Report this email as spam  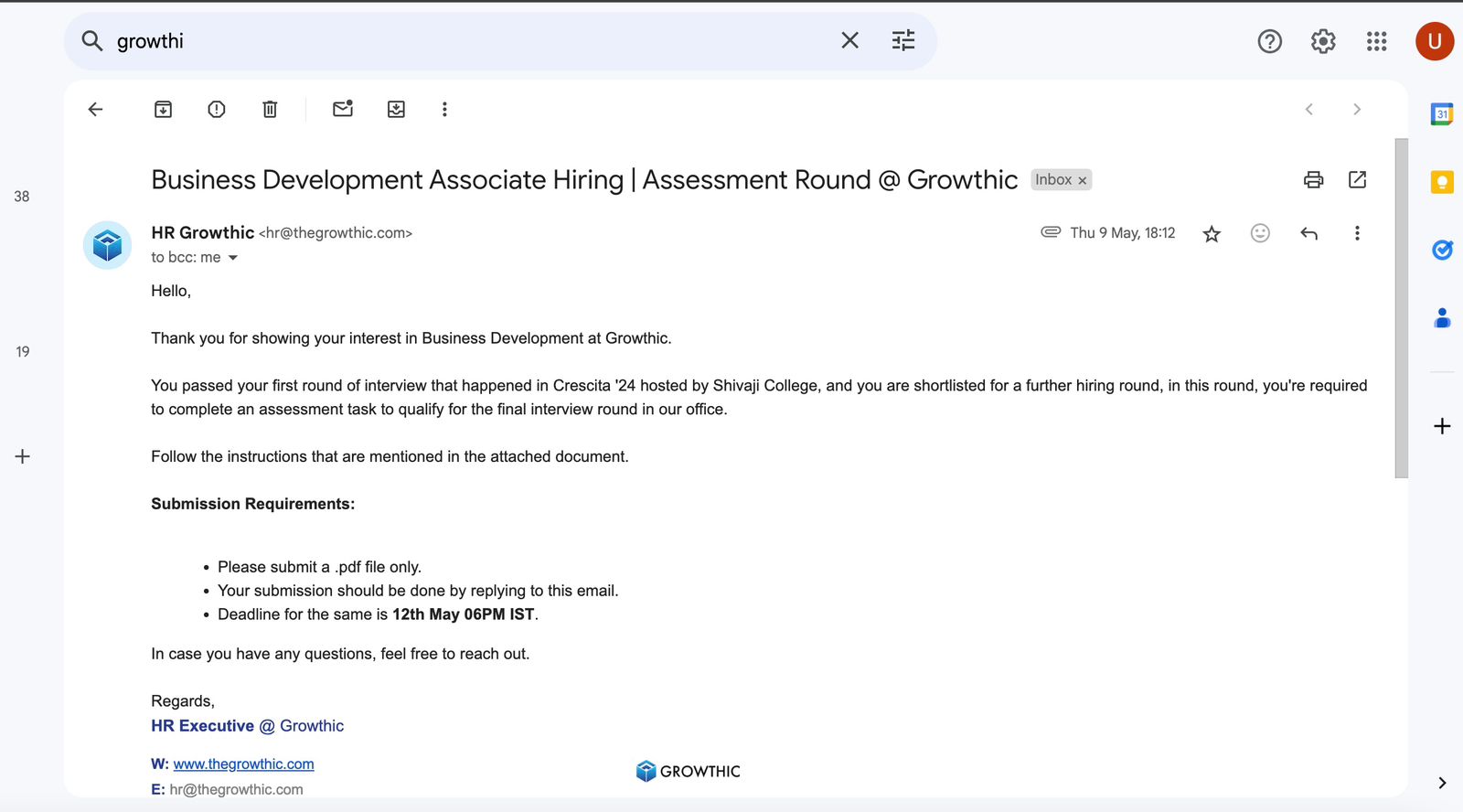[217, 110]
